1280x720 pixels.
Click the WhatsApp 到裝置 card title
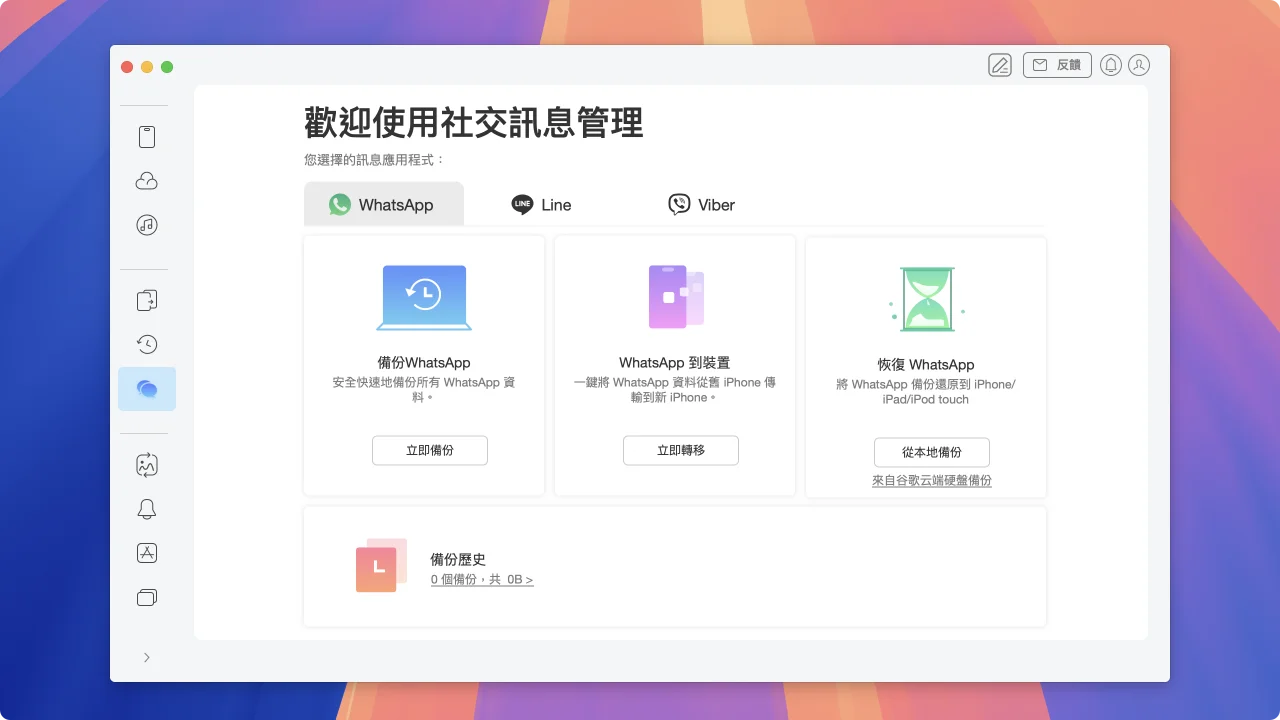click(x=675, y=363)
